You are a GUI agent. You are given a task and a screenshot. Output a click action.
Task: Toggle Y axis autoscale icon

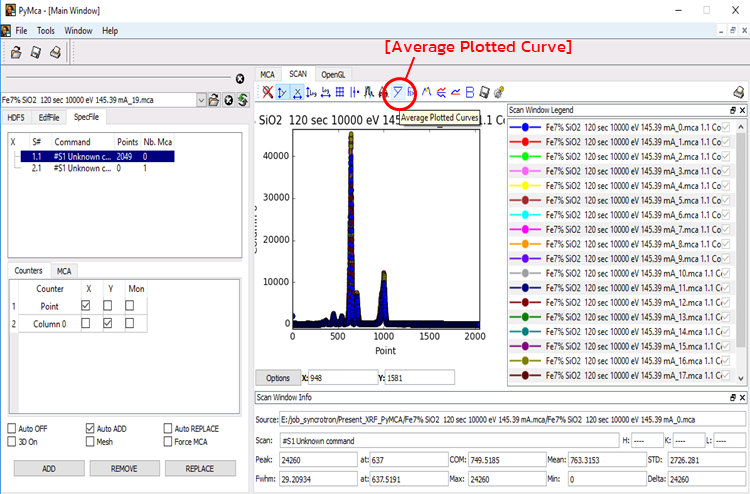(x=282, y=92)
